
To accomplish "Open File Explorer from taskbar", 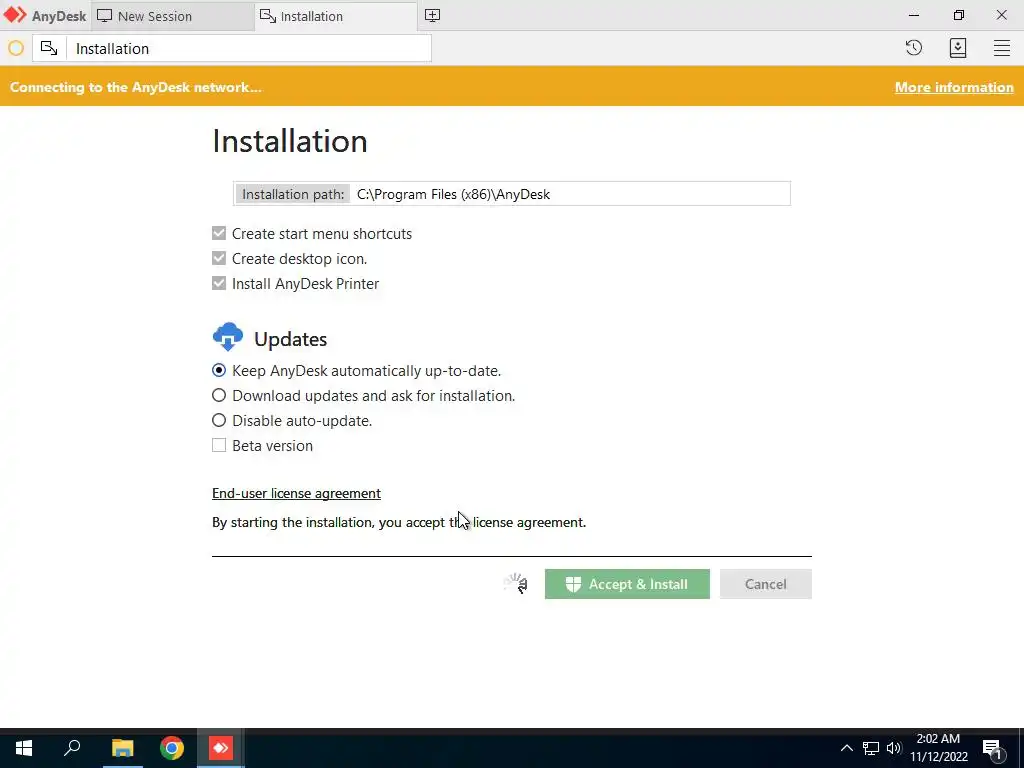I will (x=122, y=748).
